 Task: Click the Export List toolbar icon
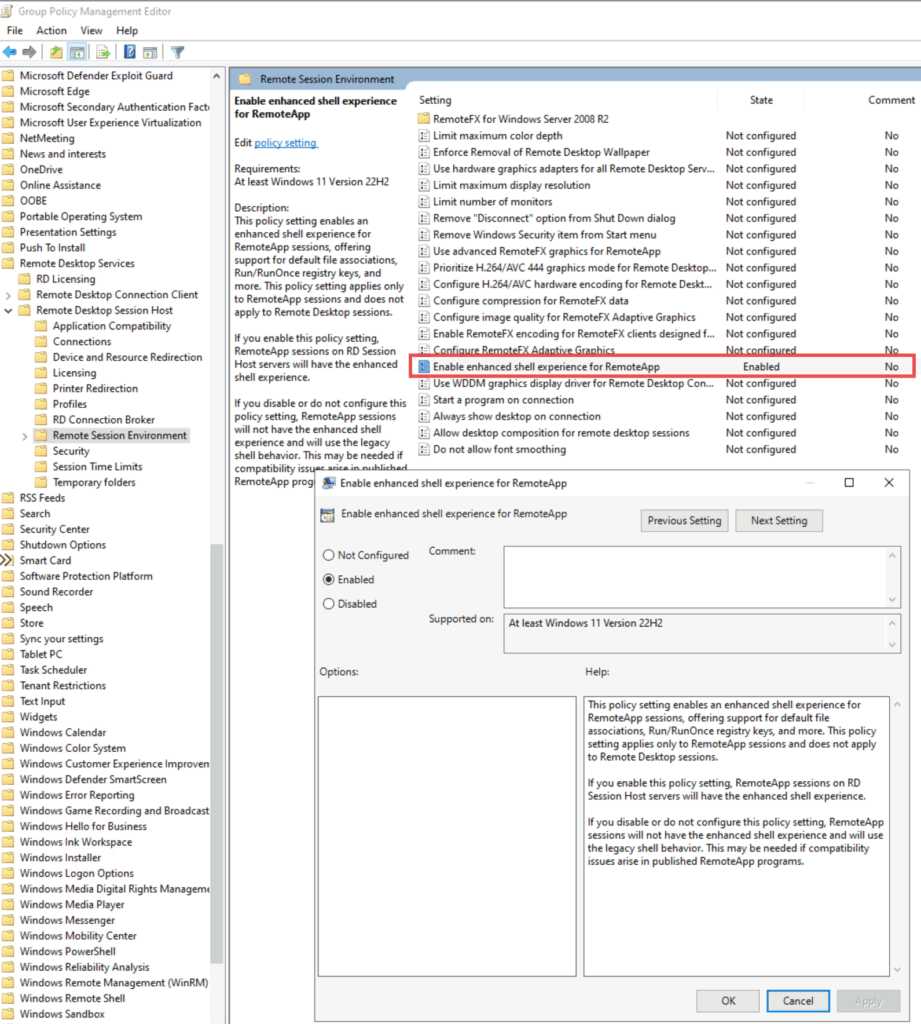102,52
